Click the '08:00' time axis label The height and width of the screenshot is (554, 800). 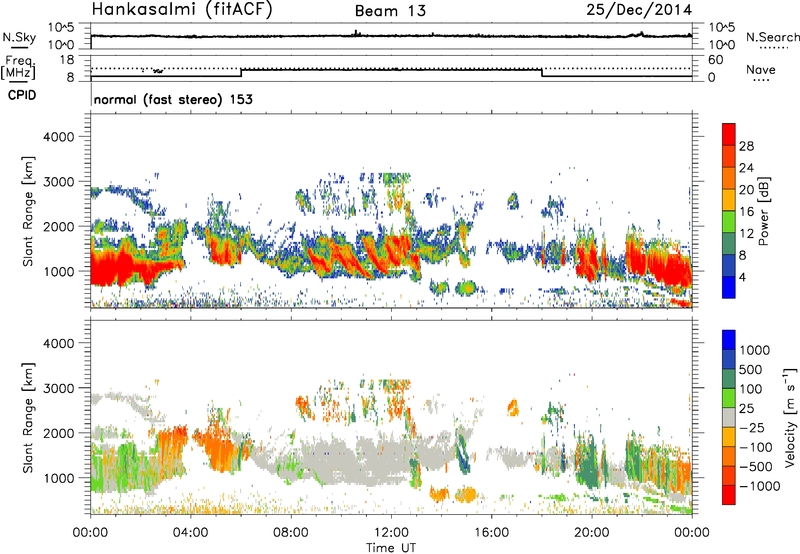291,533
